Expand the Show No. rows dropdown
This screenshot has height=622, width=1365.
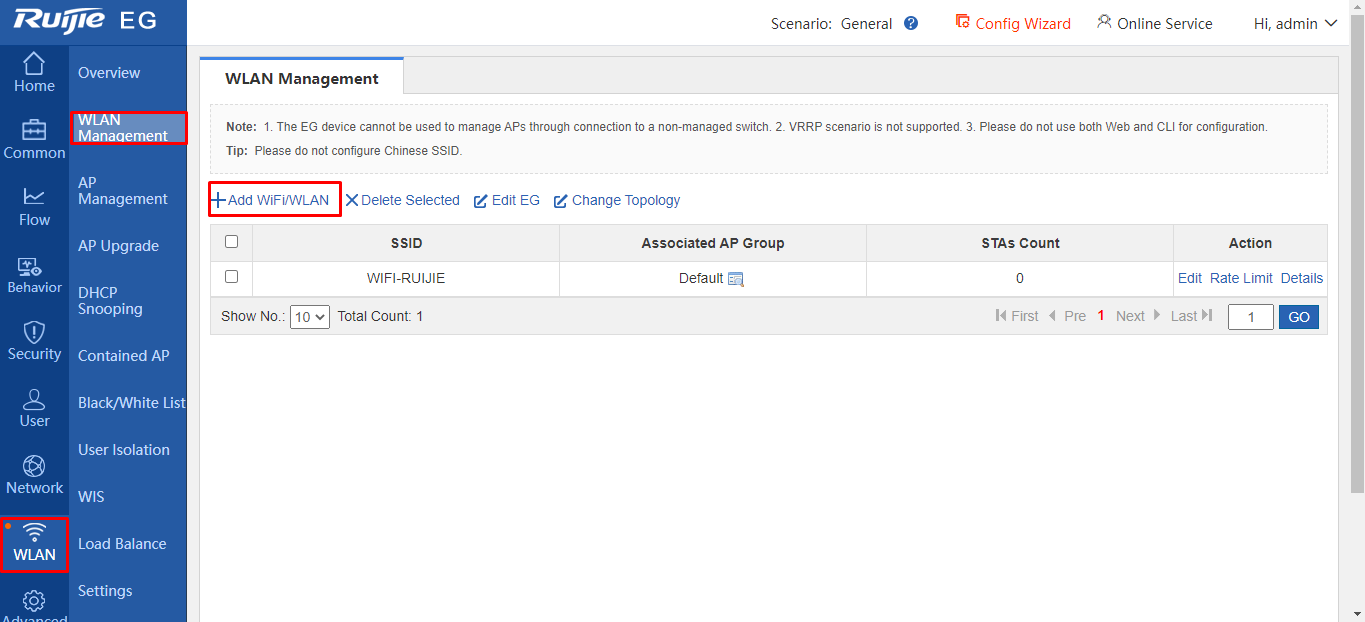309,317
